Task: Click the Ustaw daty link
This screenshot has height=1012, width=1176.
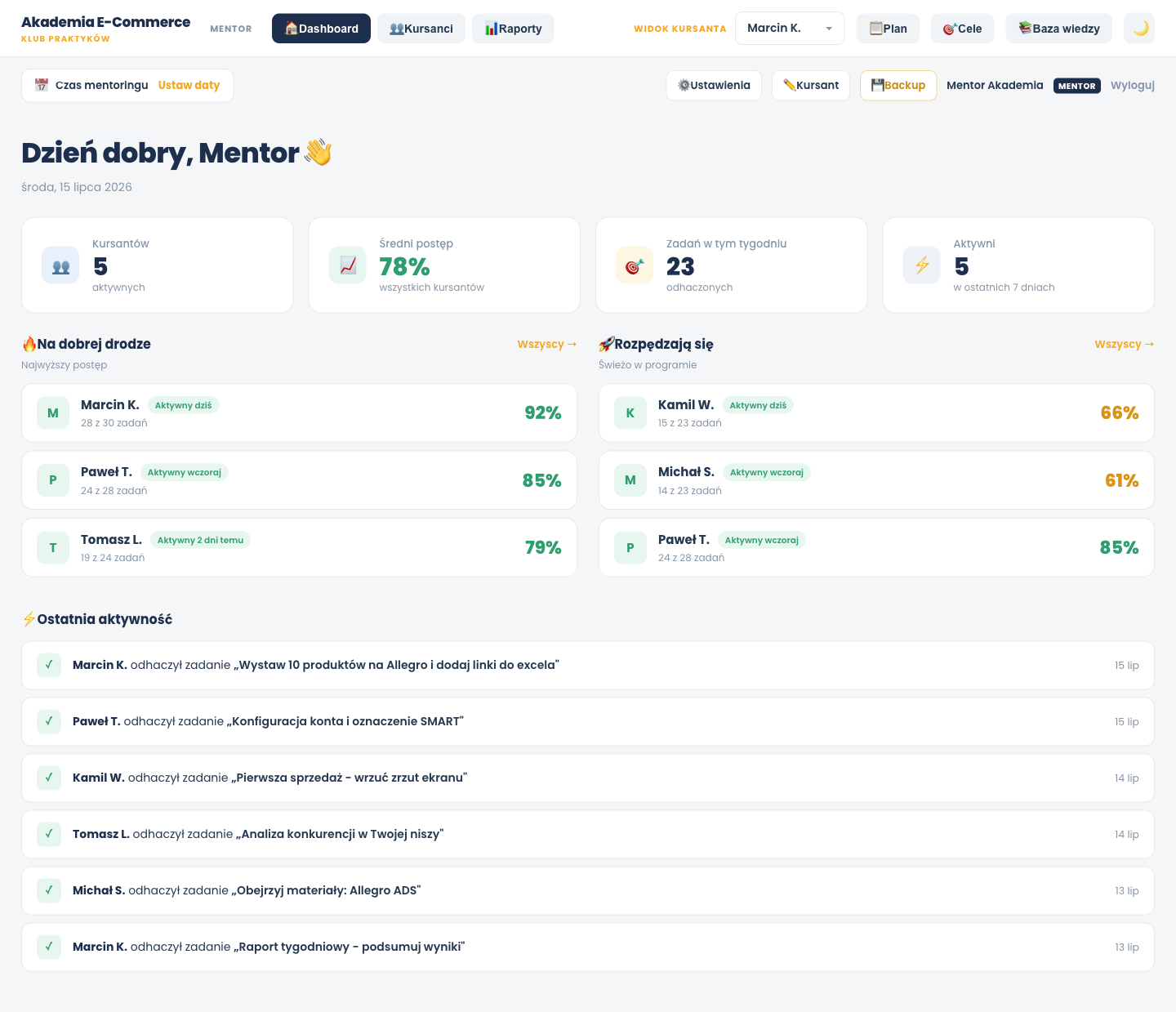Action: pos(189,85)
